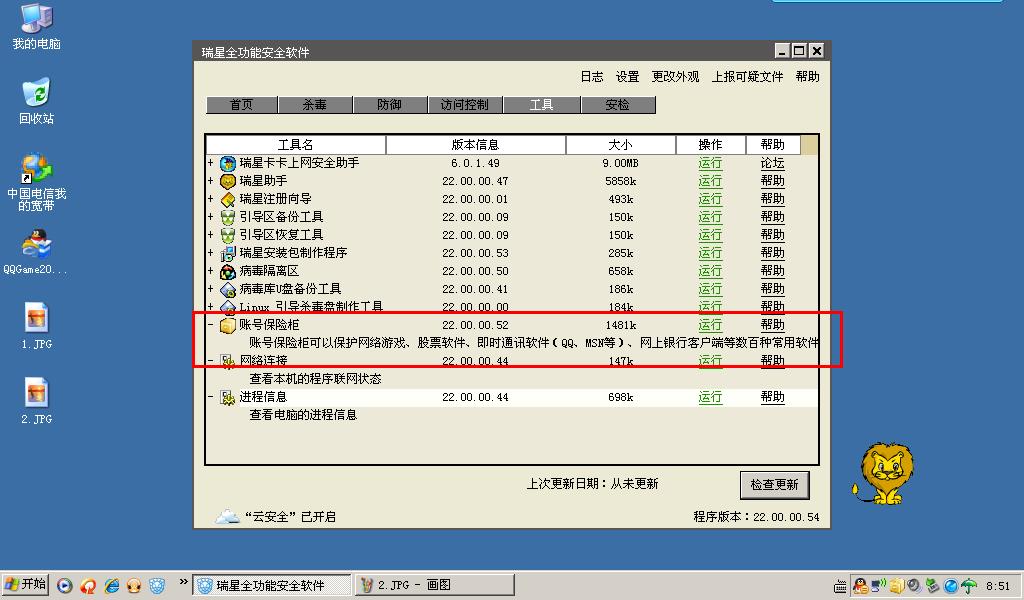Select the 工具 tab

pos(541,104)
